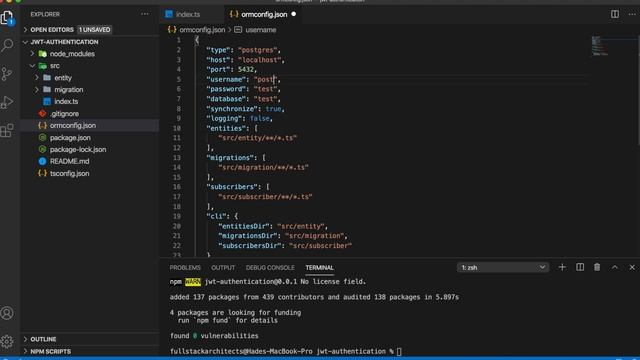
Task: Open the Search view in activity bar
Action: point(7,45)
